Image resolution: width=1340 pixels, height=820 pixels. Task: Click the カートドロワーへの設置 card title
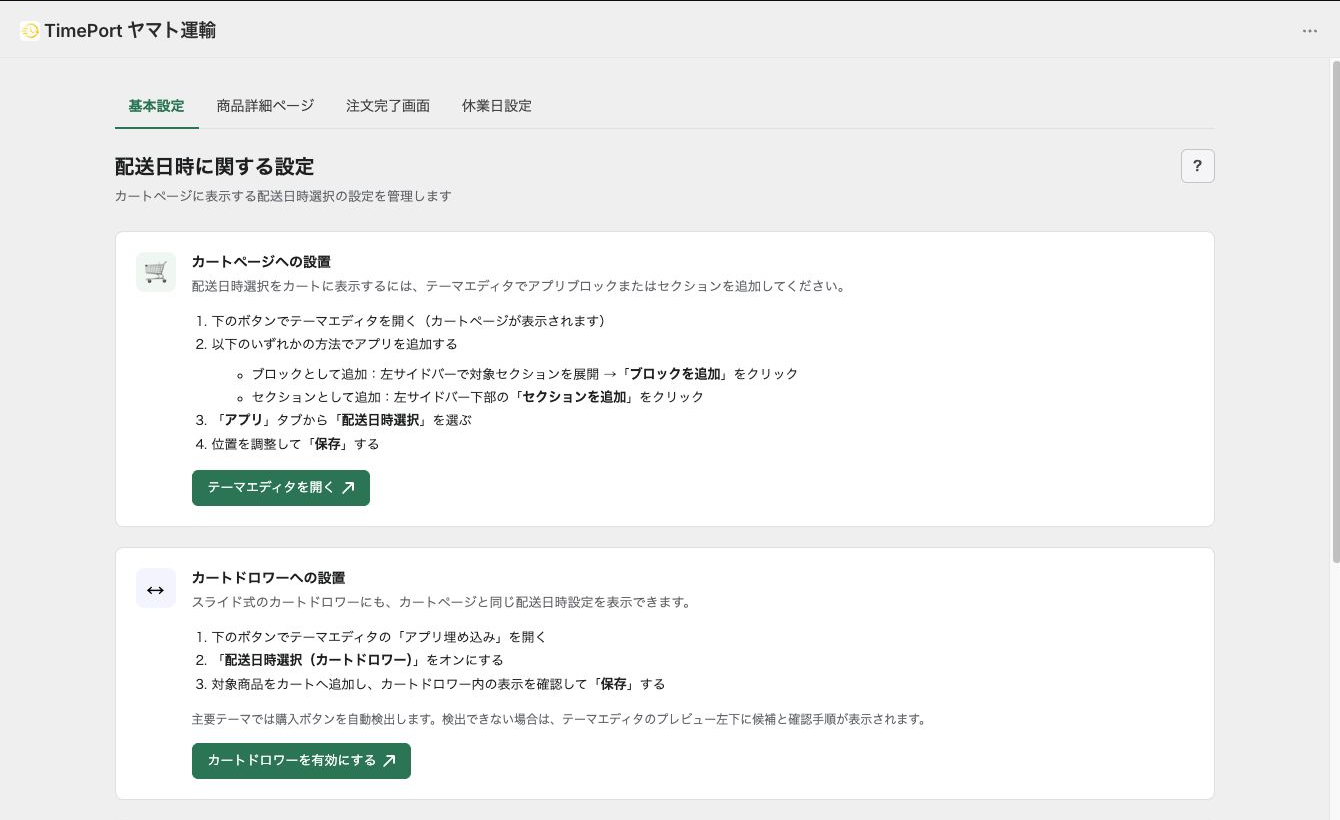[268, 578]
